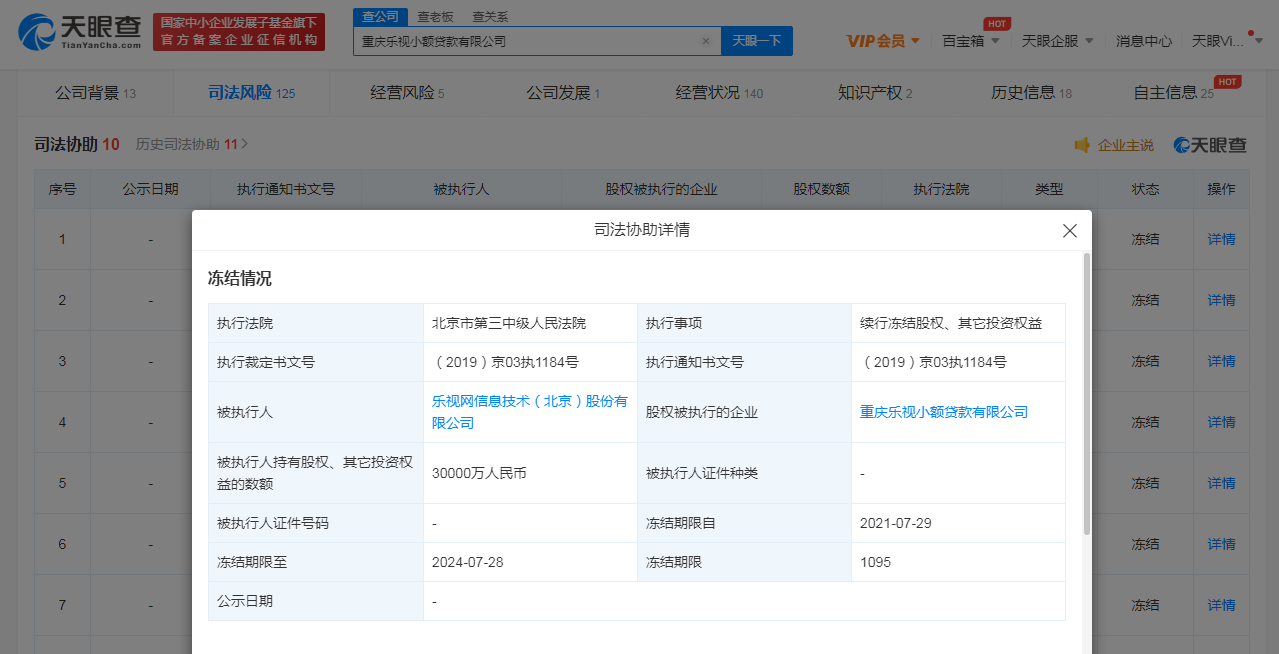Image resolution: width=1279 pixels, height=654 pixels.
Task: Click the 天眼查 watermark logo at right
Action: coord(1210,146)
